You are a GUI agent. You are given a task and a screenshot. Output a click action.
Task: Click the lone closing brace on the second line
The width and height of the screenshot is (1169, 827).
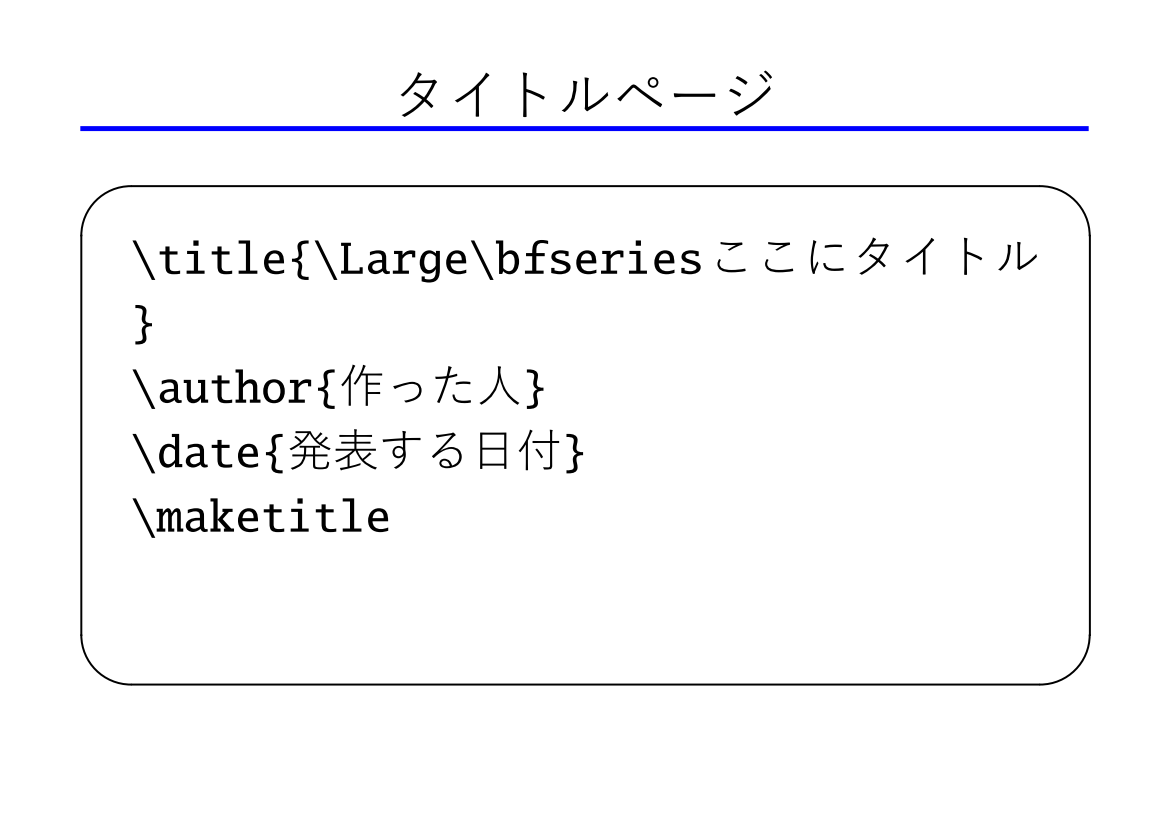coord(143,324)
